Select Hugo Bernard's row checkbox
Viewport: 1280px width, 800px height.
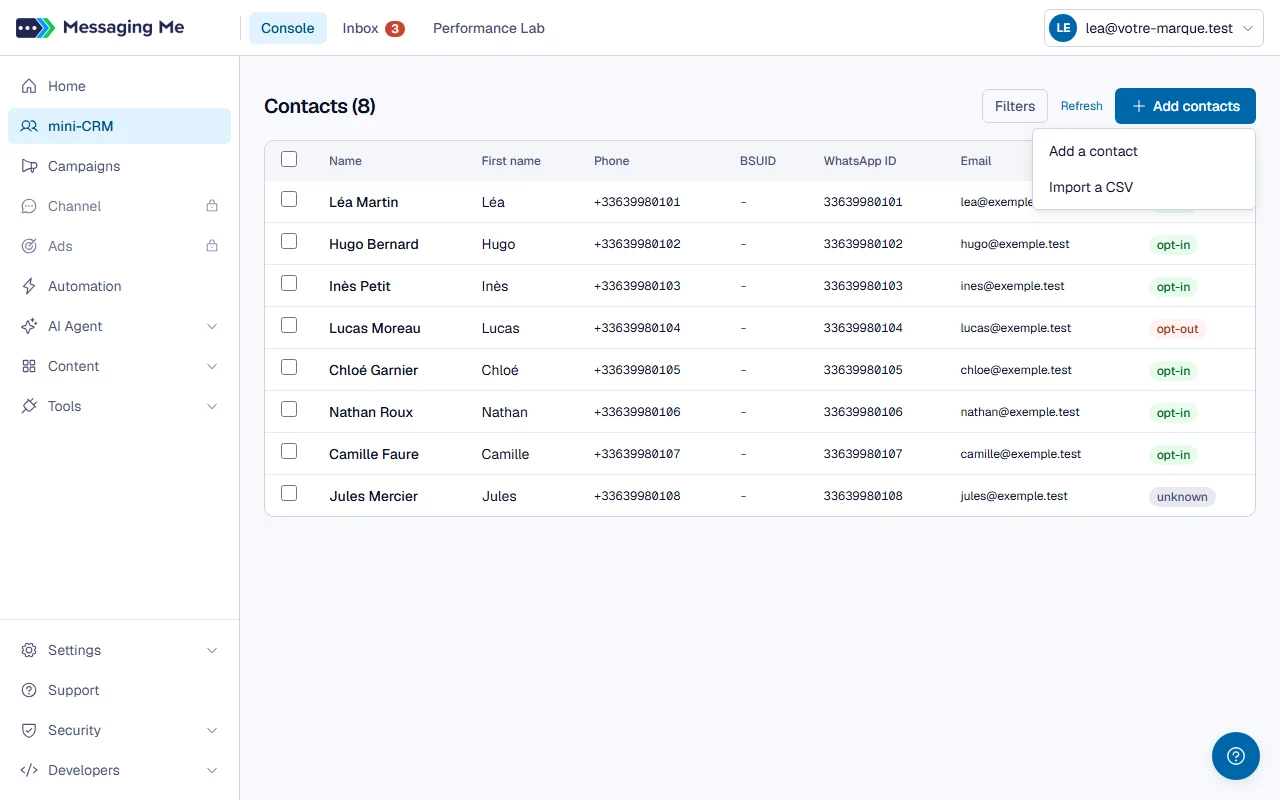[289, 241]
